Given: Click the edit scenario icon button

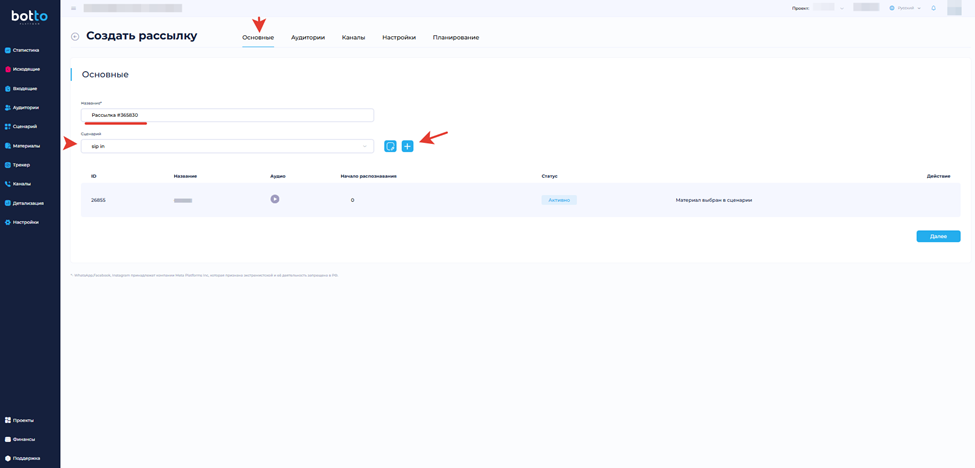Looking at the screenshot, I should pos(390,146).
